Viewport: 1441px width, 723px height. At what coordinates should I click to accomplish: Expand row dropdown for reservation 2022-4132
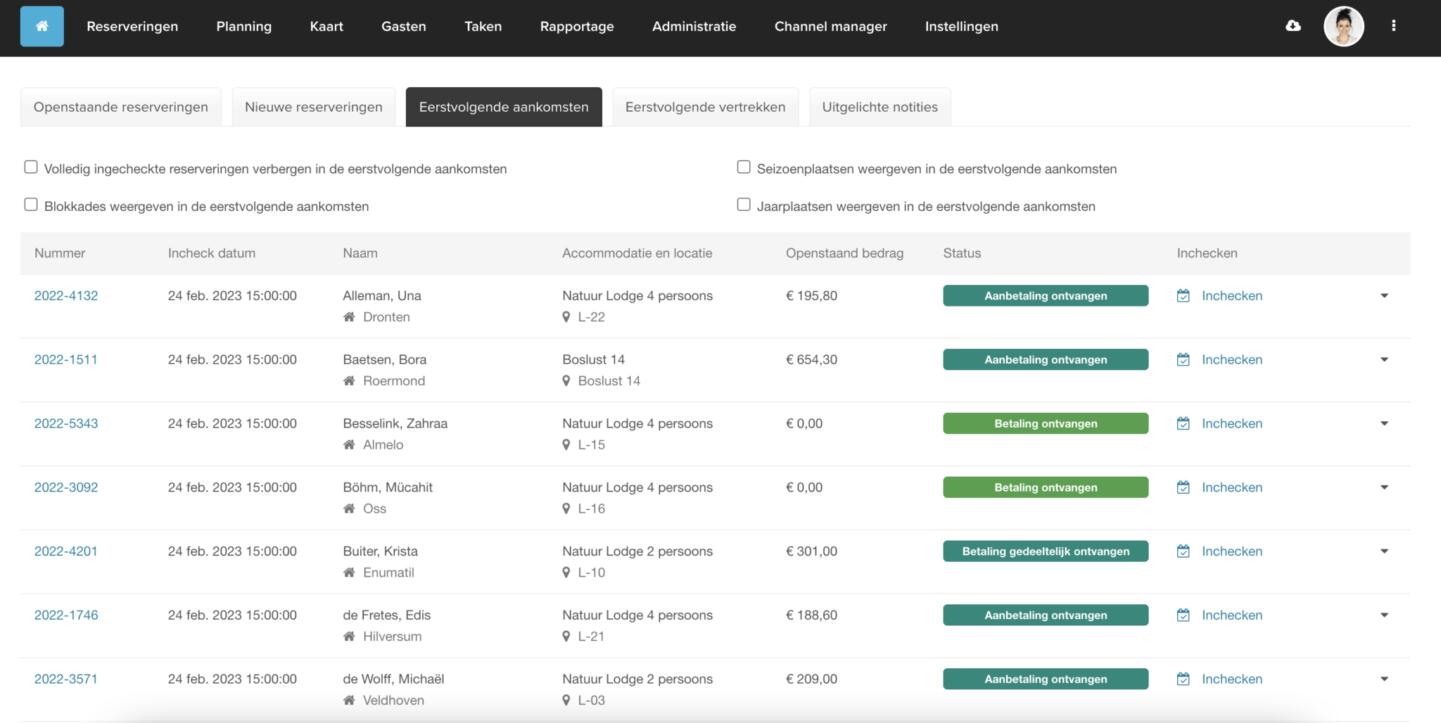click(1384, 296)
